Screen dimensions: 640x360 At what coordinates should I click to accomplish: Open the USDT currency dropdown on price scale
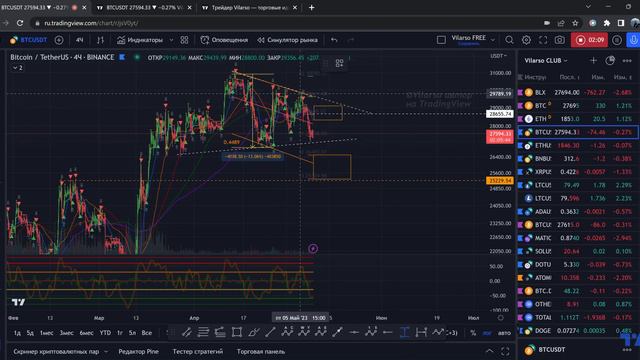(498, 56)
